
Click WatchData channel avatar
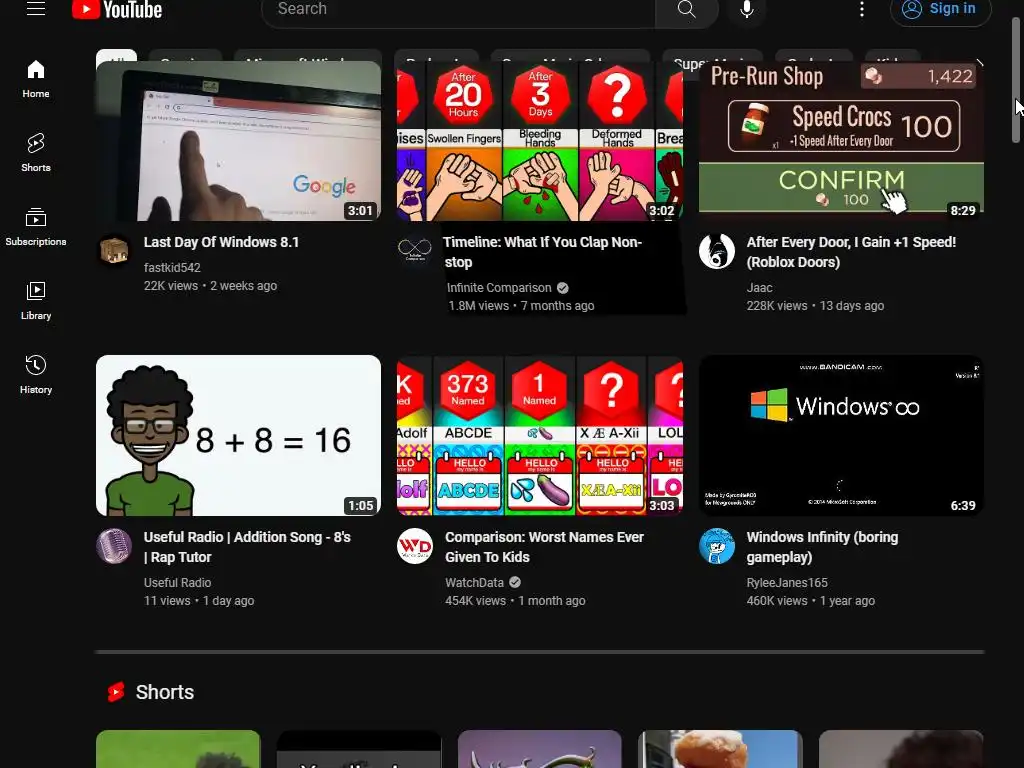click(x=415, y=546)
